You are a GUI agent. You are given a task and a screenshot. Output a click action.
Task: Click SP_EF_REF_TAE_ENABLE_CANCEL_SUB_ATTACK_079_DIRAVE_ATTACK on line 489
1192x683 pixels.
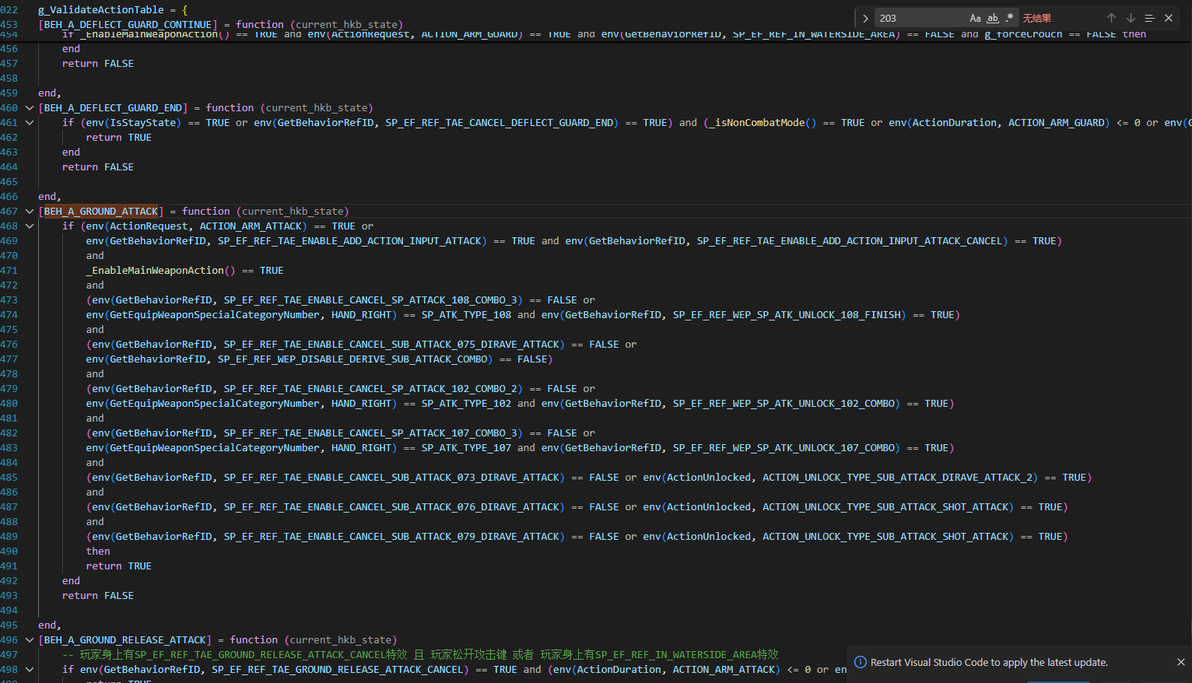click(x=394, y=536)
